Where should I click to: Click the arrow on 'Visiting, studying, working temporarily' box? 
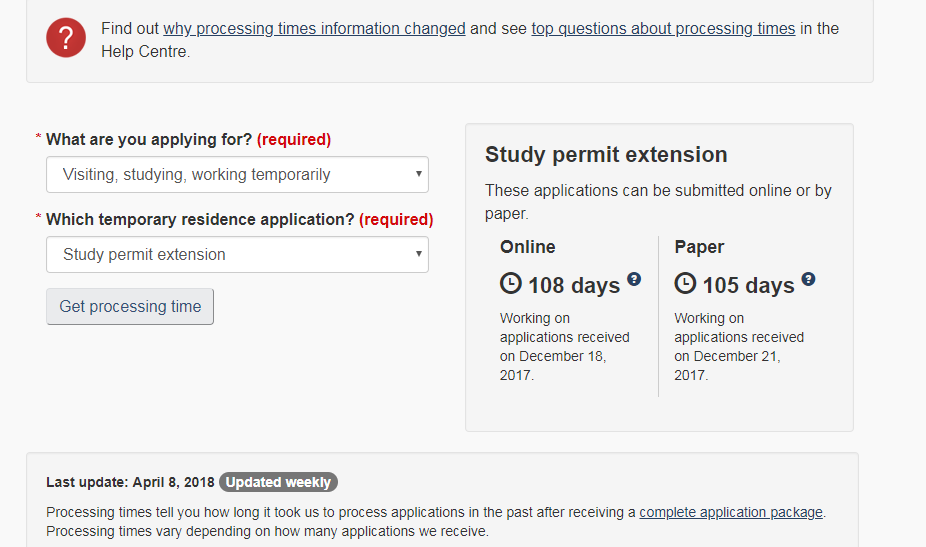click(x=418, y=174)
